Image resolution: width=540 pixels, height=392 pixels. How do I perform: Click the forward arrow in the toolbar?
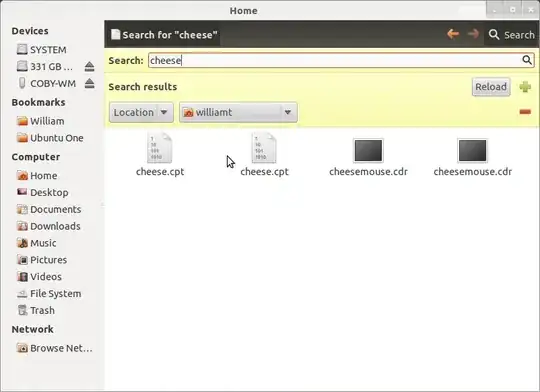tap(473, 34)
